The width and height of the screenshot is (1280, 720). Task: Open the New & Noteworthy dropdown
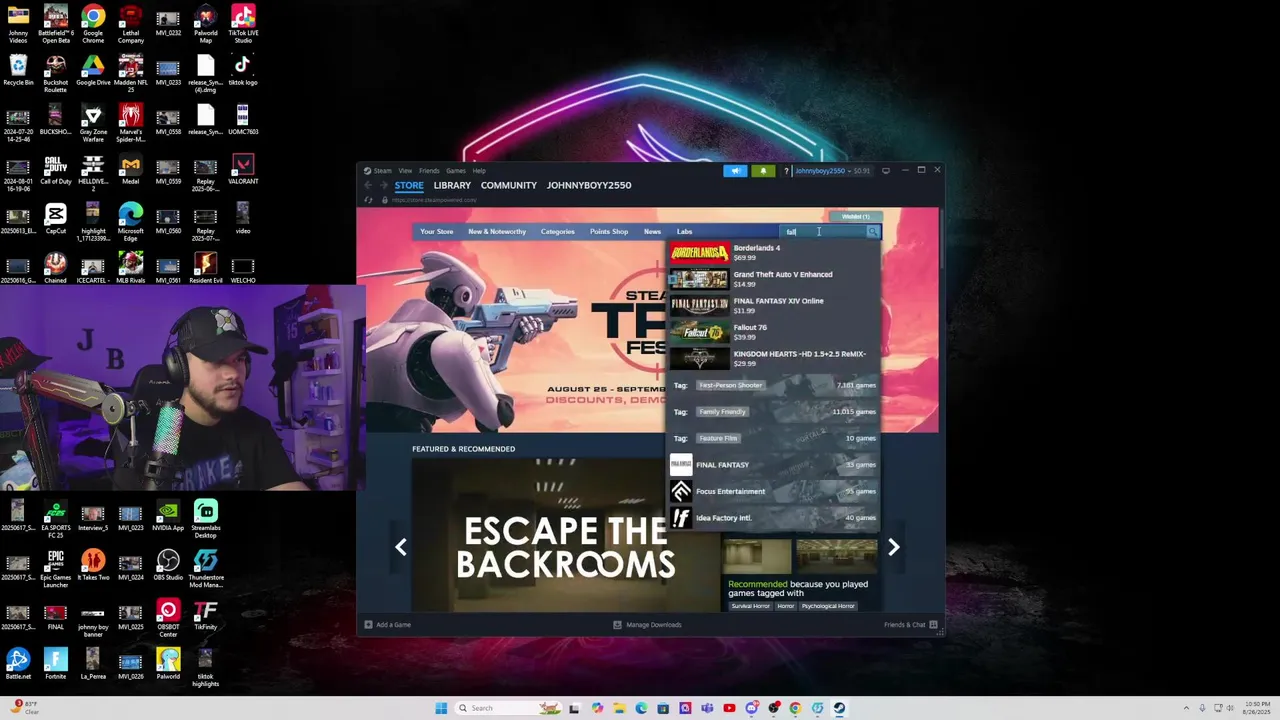click(x=497, y=232)
